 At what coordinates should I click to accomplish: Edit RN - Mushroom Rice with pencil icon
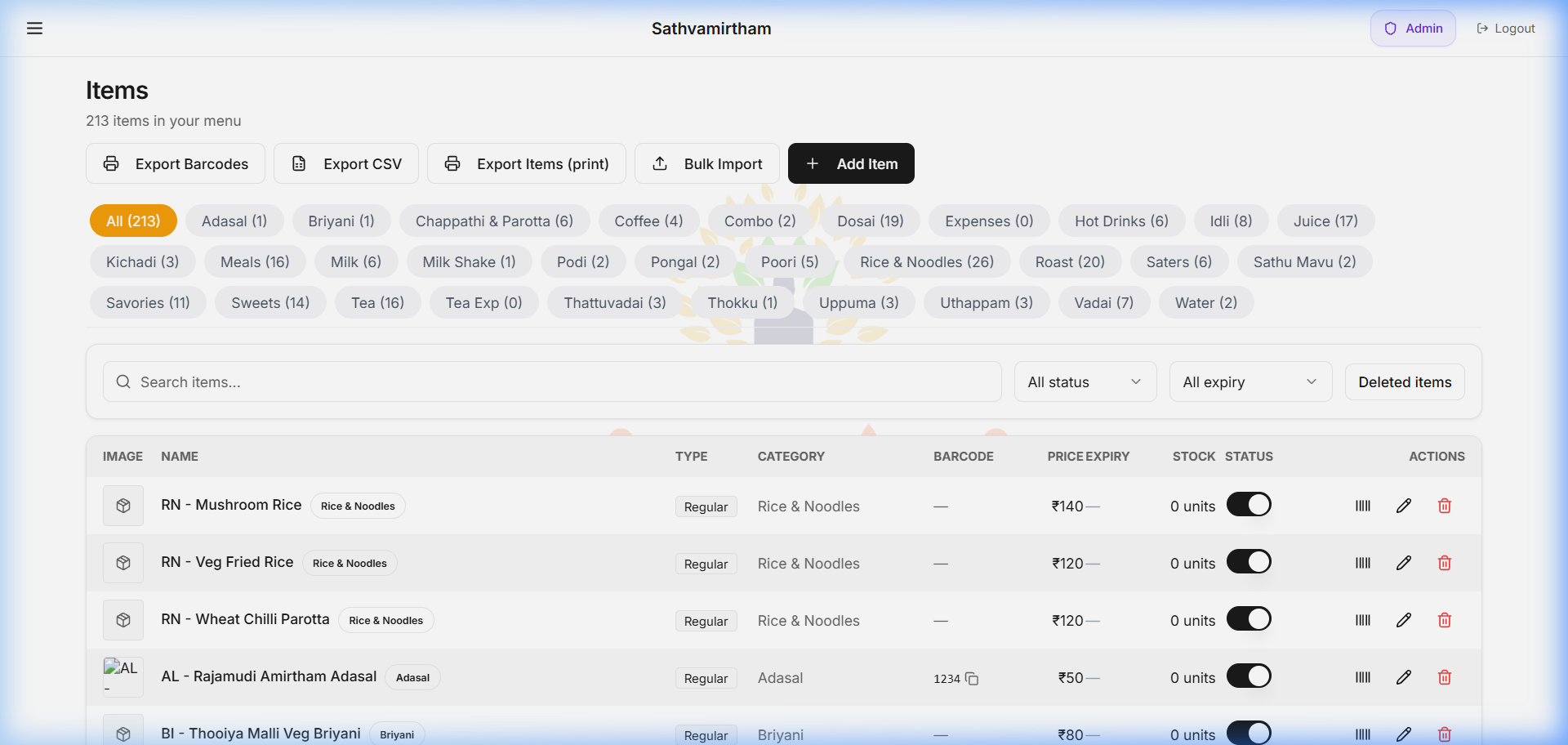click(1404, 506)
